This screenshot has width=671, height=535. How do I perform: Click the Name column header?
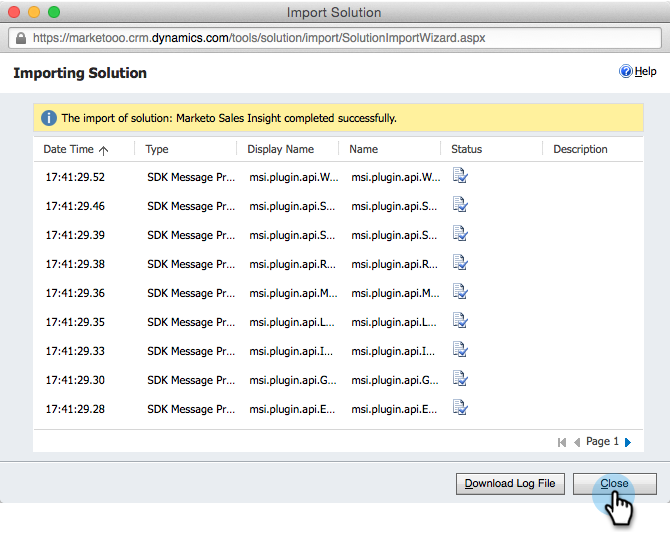click(363, 149)
